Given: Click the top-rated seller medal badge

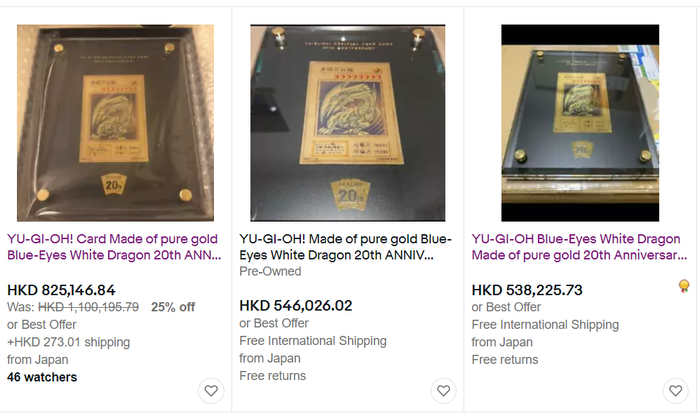Looking at the screenshot, I should click(x=684, y=286).
